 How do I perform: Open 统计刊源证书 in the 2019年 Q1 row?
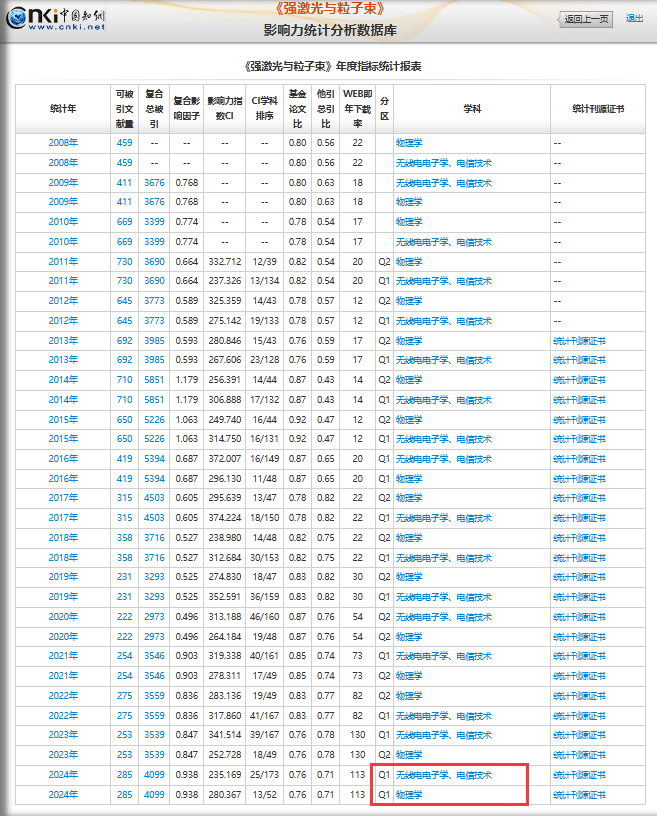[x=580, y=597]
